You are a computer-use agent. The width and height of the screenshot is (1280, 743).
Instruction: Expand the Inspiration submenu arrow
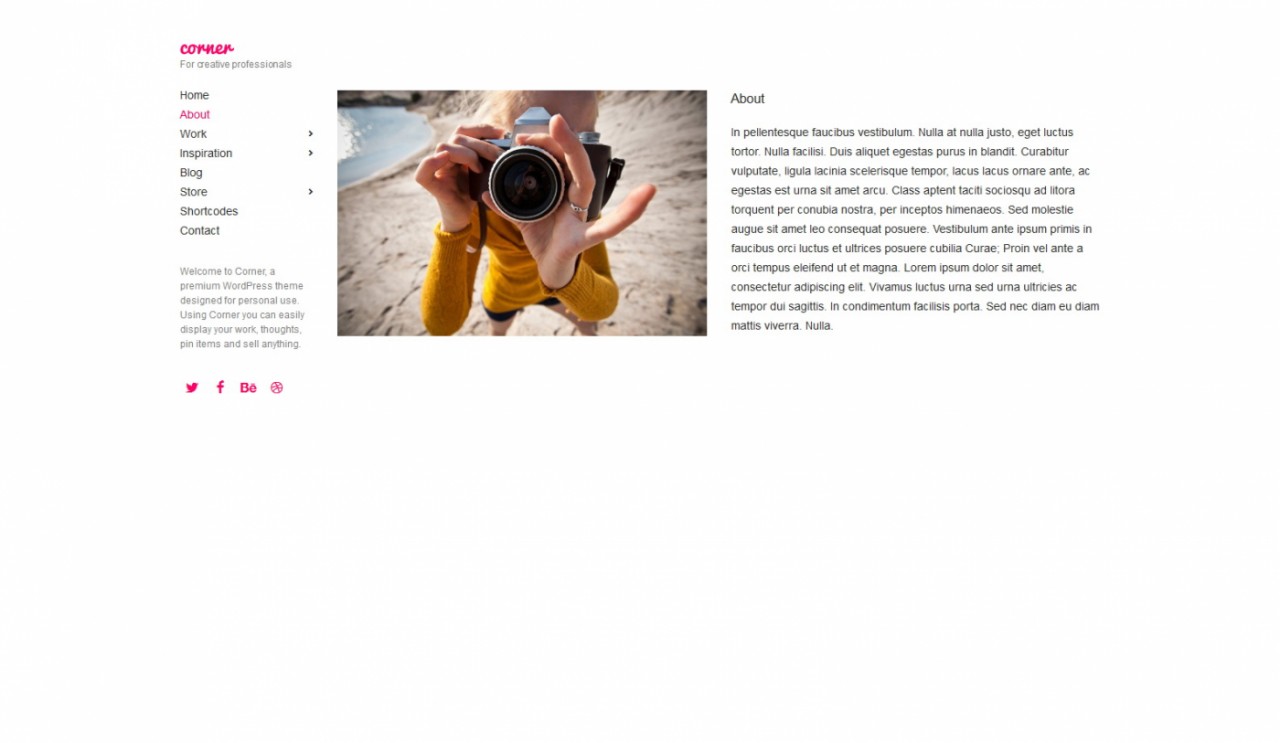click(311, 153)
